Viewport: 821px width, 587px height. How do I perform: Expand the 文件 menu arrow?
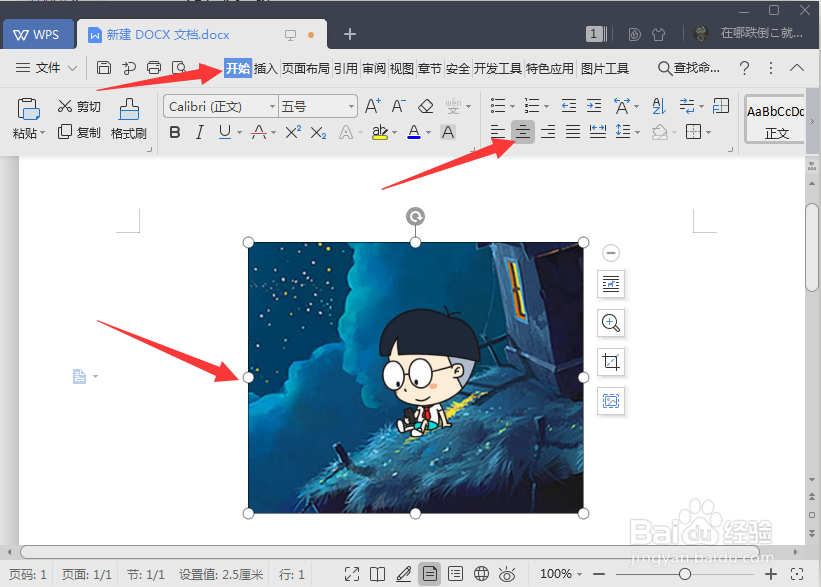tap(73, 68)
